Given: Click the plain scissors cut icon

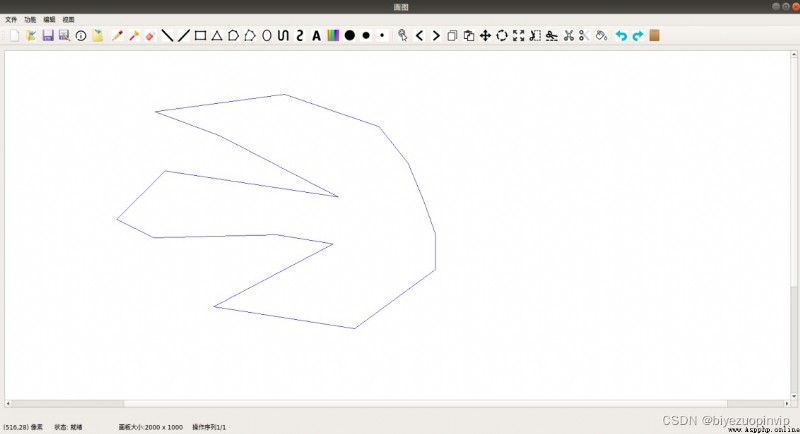Looking at the screenshot, I should pos(568,36).
